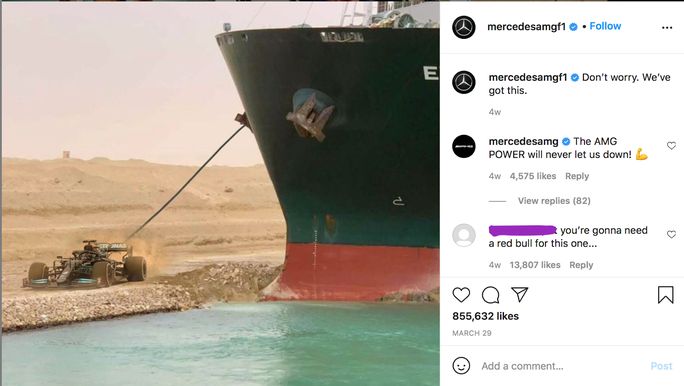Open the mercedesamgf1 username in header
The image size is (684, 386).
coord(526,27)
